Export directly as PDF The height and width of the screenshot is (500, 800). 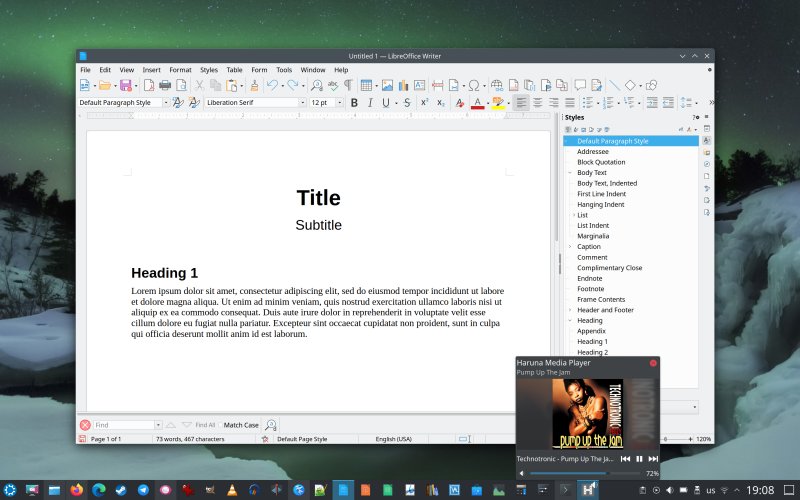(x=148, y=85)
